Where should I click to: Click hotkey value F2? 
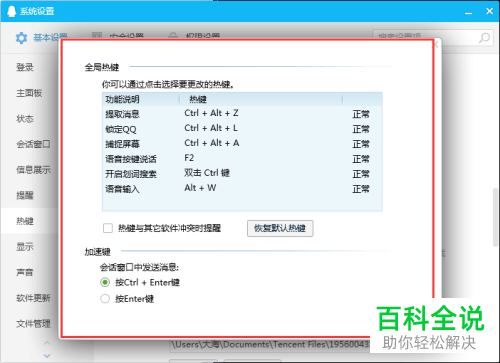[x=189, y=158]
